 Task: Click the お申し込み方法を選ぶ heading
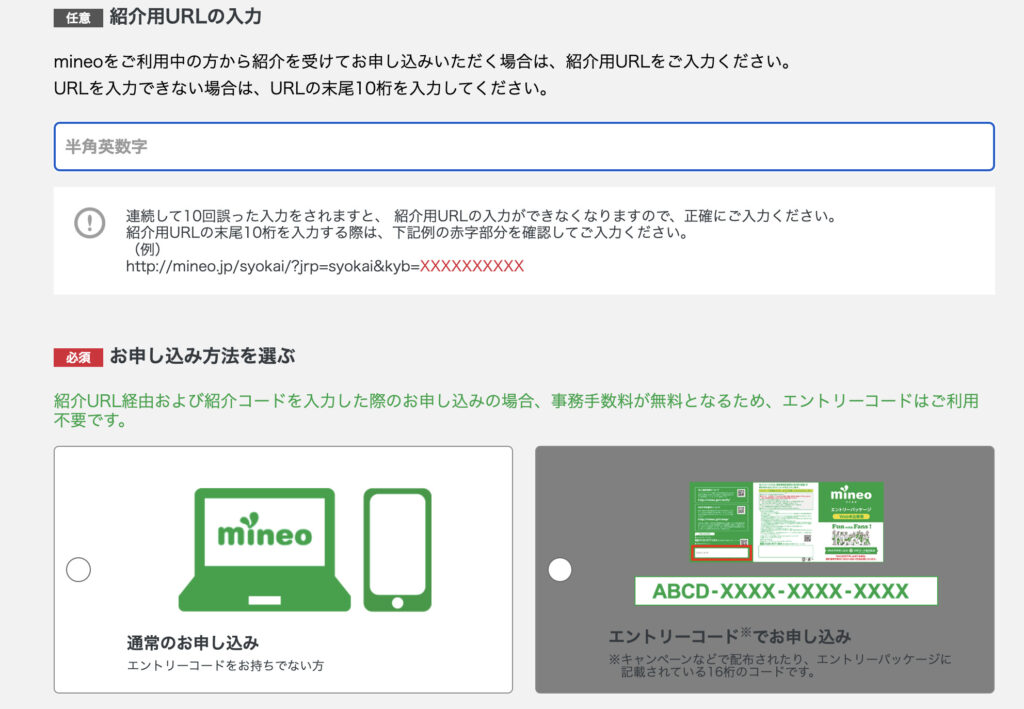click(202, 356)
